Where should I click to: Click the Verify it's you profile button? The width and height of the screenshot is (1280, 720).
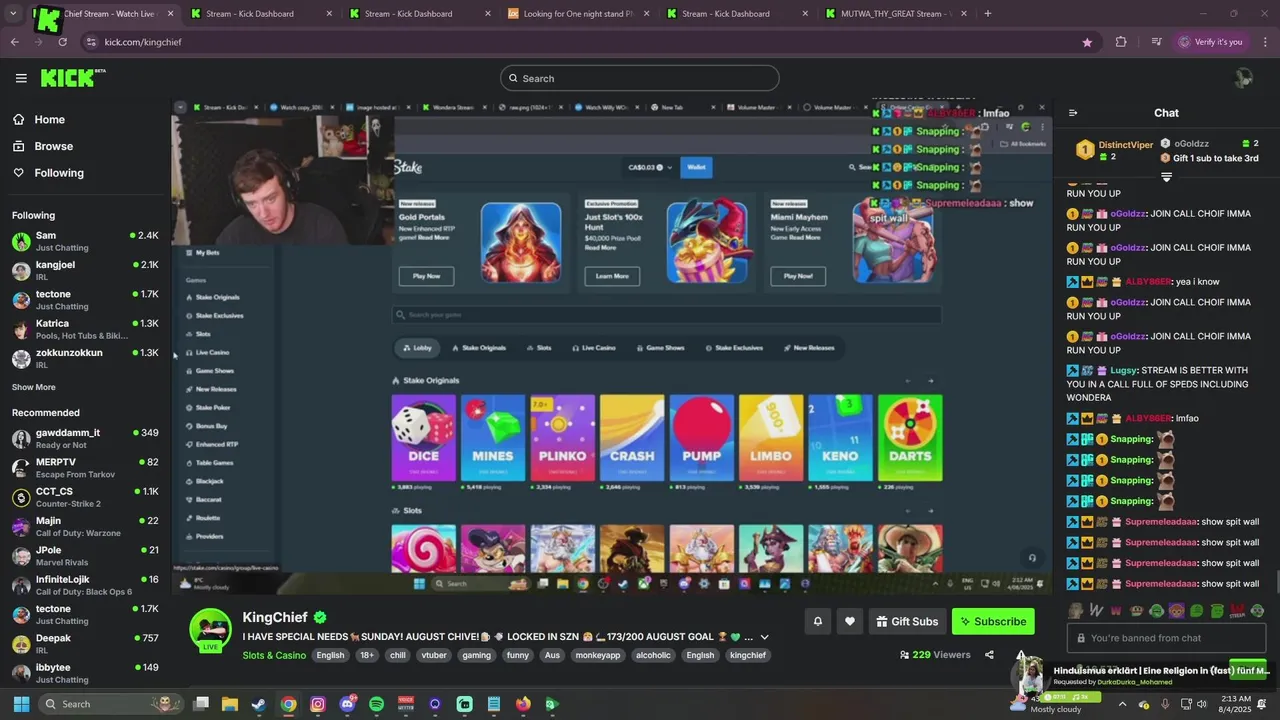pos(1211,42)
